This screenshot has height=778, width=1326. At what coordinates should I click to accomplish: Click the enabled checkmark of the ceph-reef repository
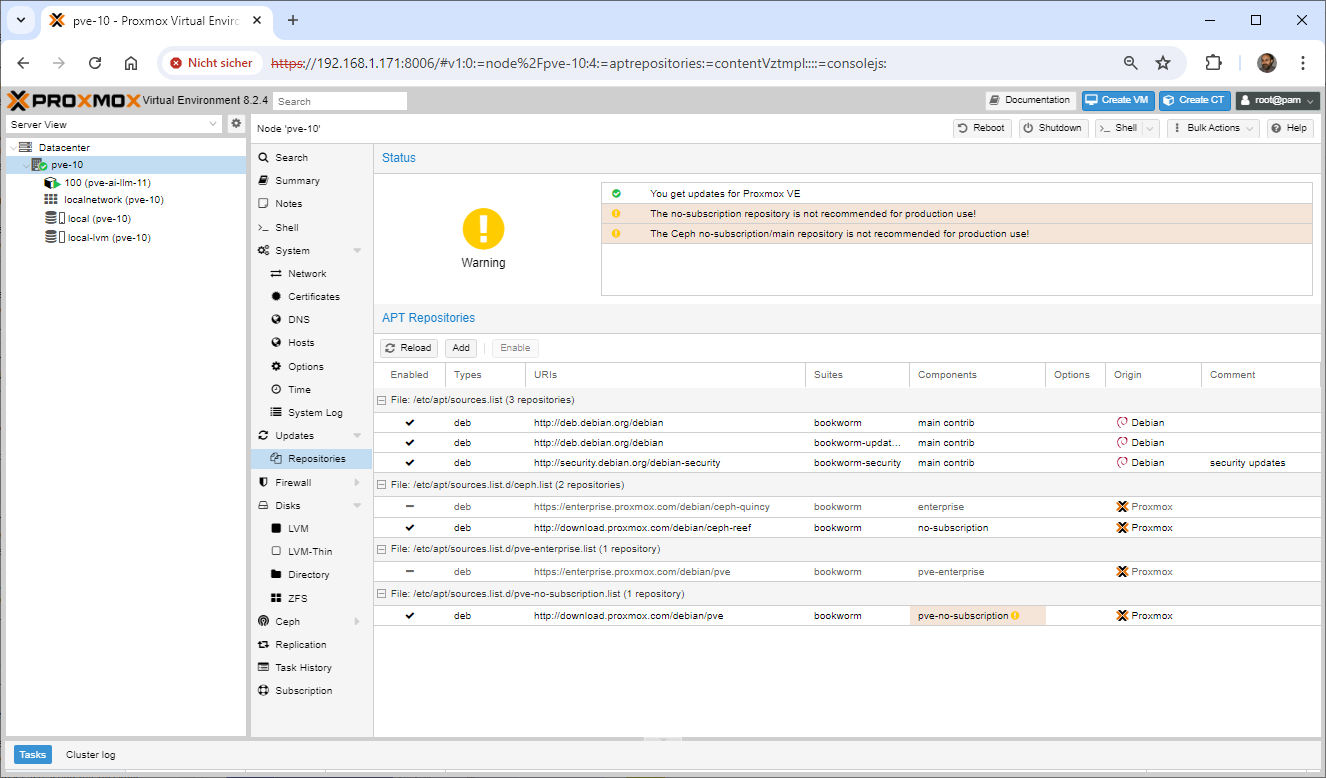(x=409, y=528)
